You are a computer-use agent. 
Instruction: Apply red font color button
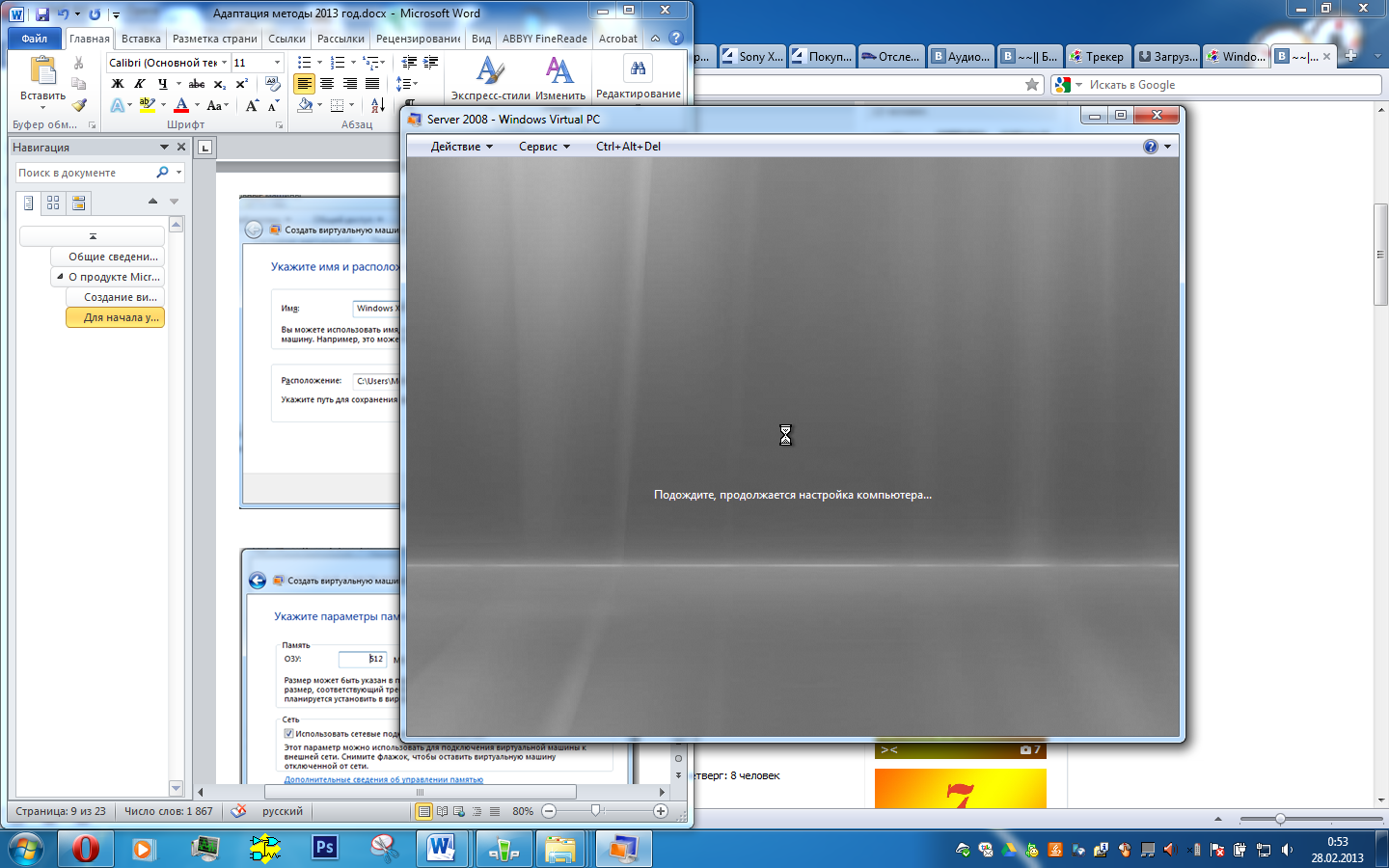(181, 105)
